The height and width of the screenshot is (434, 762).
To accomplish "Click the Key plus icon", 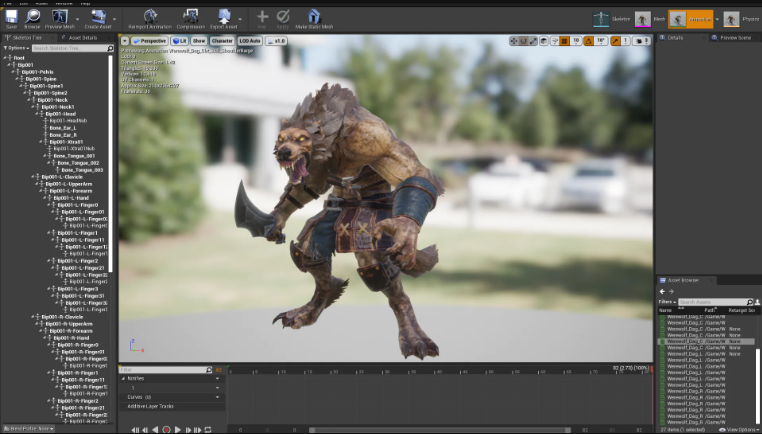I will point(262,17).
